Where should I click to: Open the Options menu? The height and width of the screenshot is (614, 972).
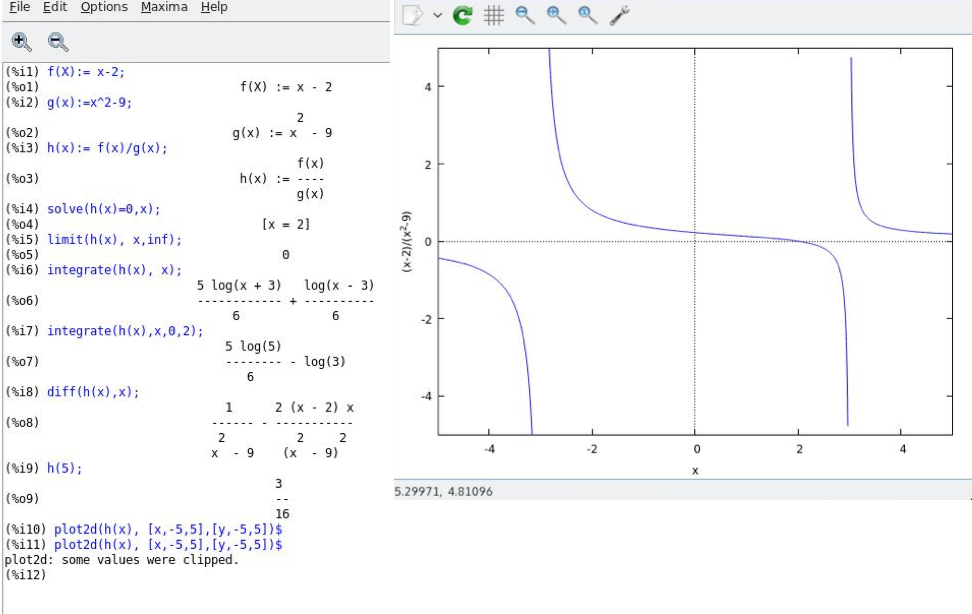104,7
